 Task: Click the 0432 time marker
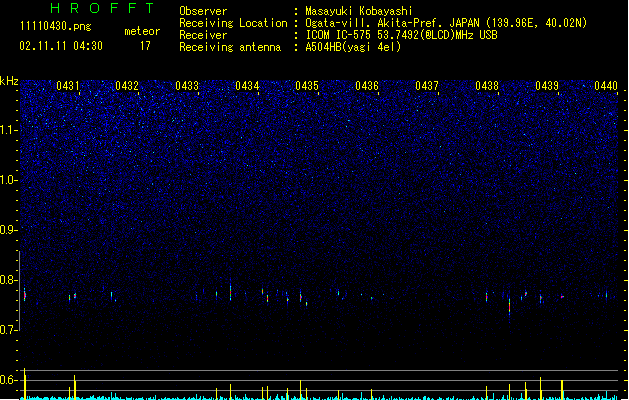coord(127,86)
